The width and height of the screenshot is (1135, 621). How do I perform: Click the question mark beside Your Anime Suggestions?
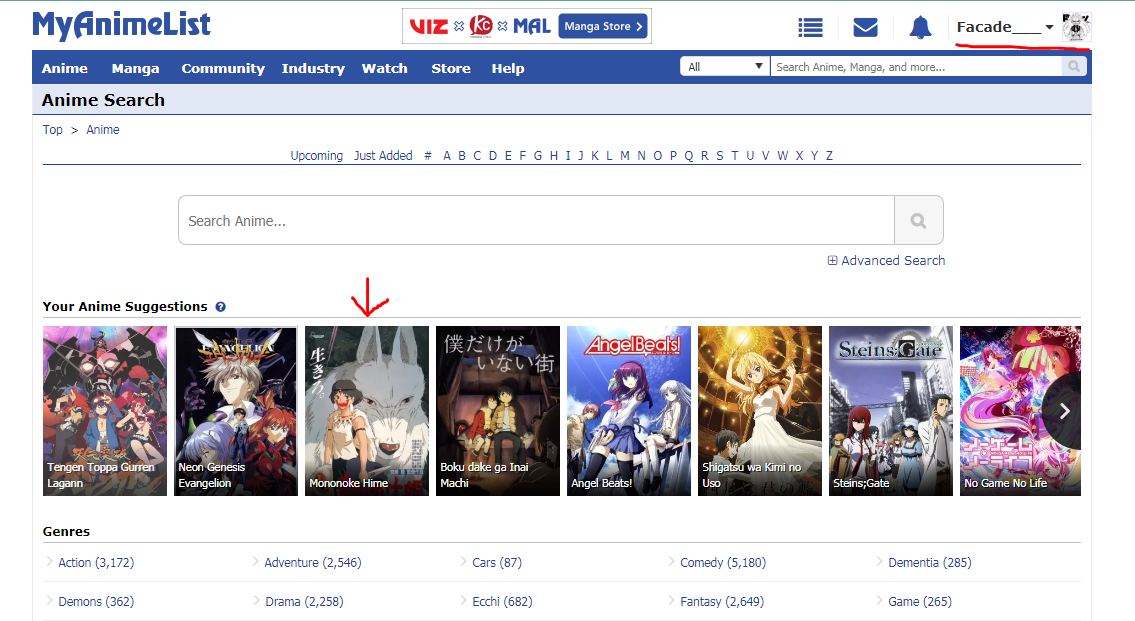221,307
